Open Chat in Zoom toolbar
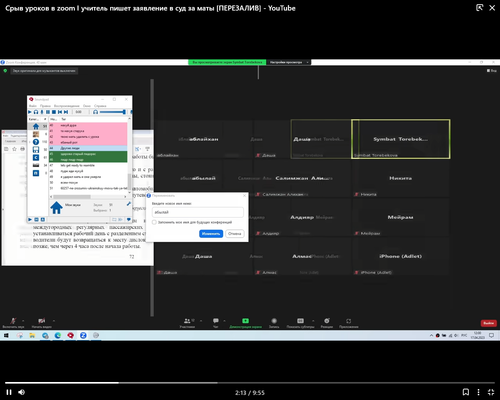Screen dimensions: 500x400 click(216, 322)
